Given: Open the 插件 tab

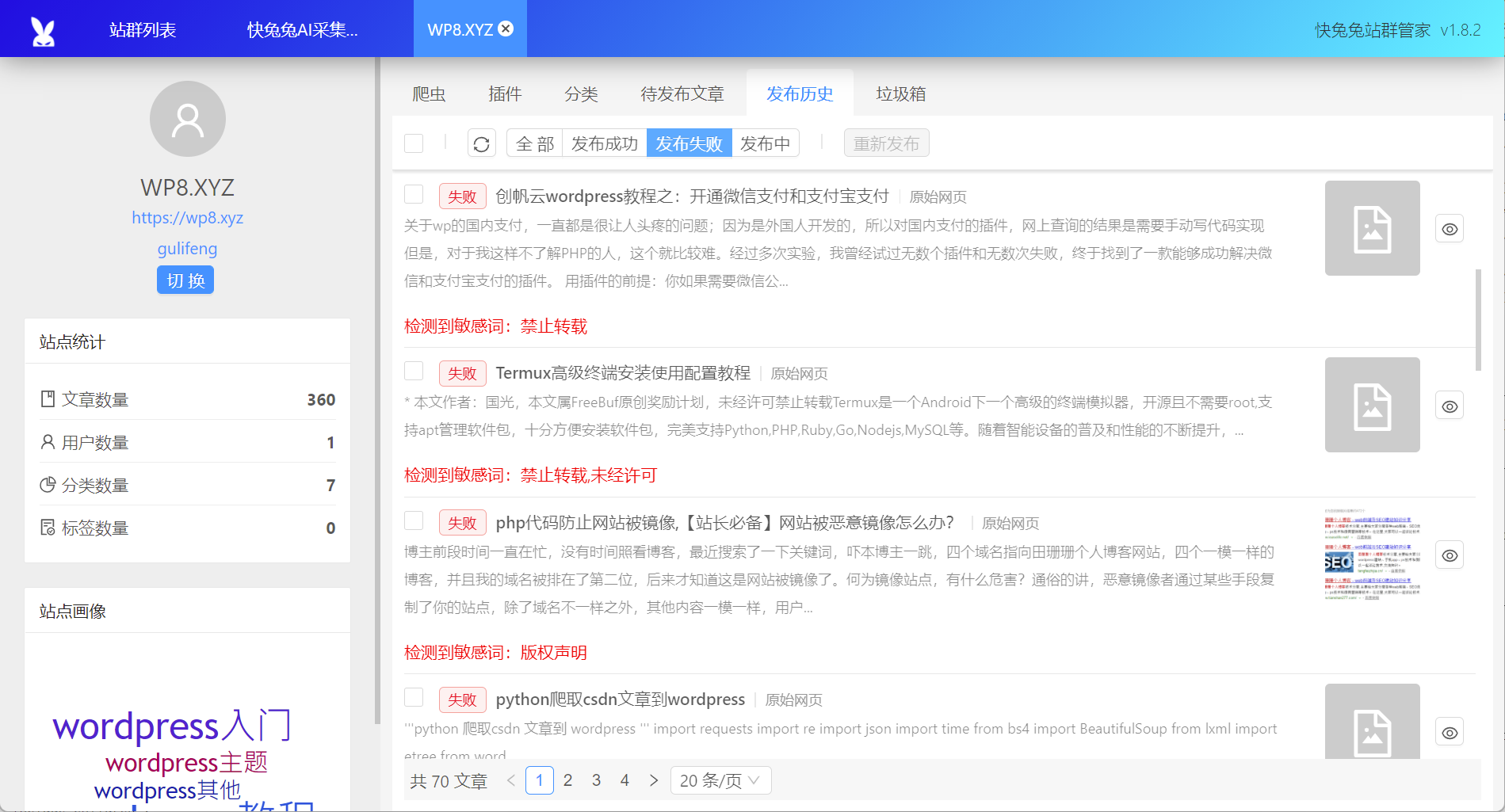Looking at the screenshot, I should (505, 94).
